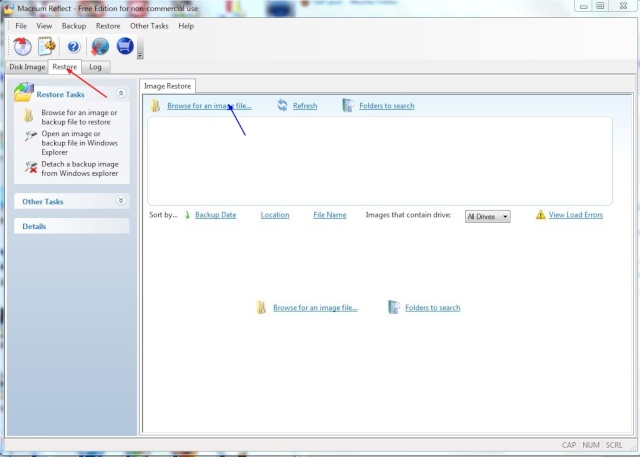The height and width of the screenshot is (457, 640).
Task: Open the toolbar options overflow arrow
Action: pos(140,55)
